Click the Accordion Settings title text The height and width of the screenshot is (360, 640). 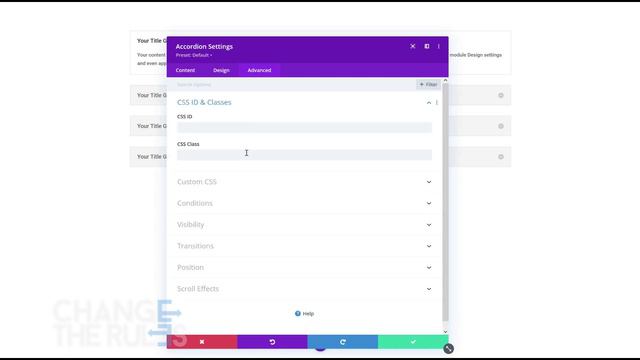[x=204, y=47]
